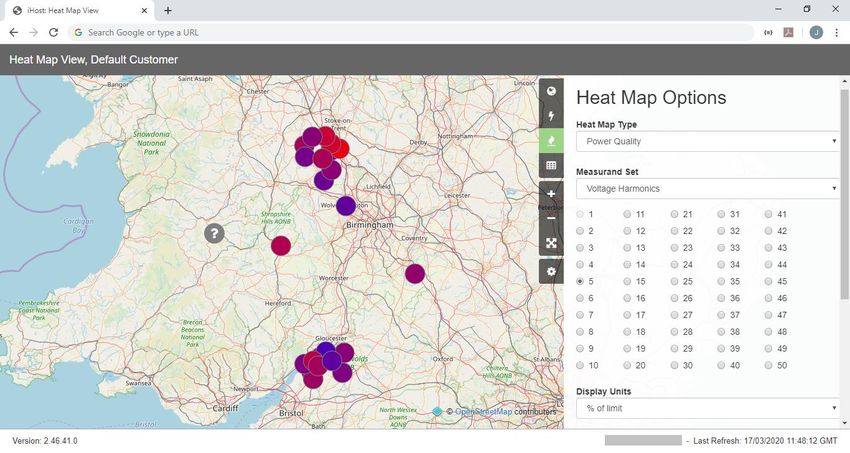
Task: Click the crimson marker near Shropshire Hills
Action: [281, 245]
